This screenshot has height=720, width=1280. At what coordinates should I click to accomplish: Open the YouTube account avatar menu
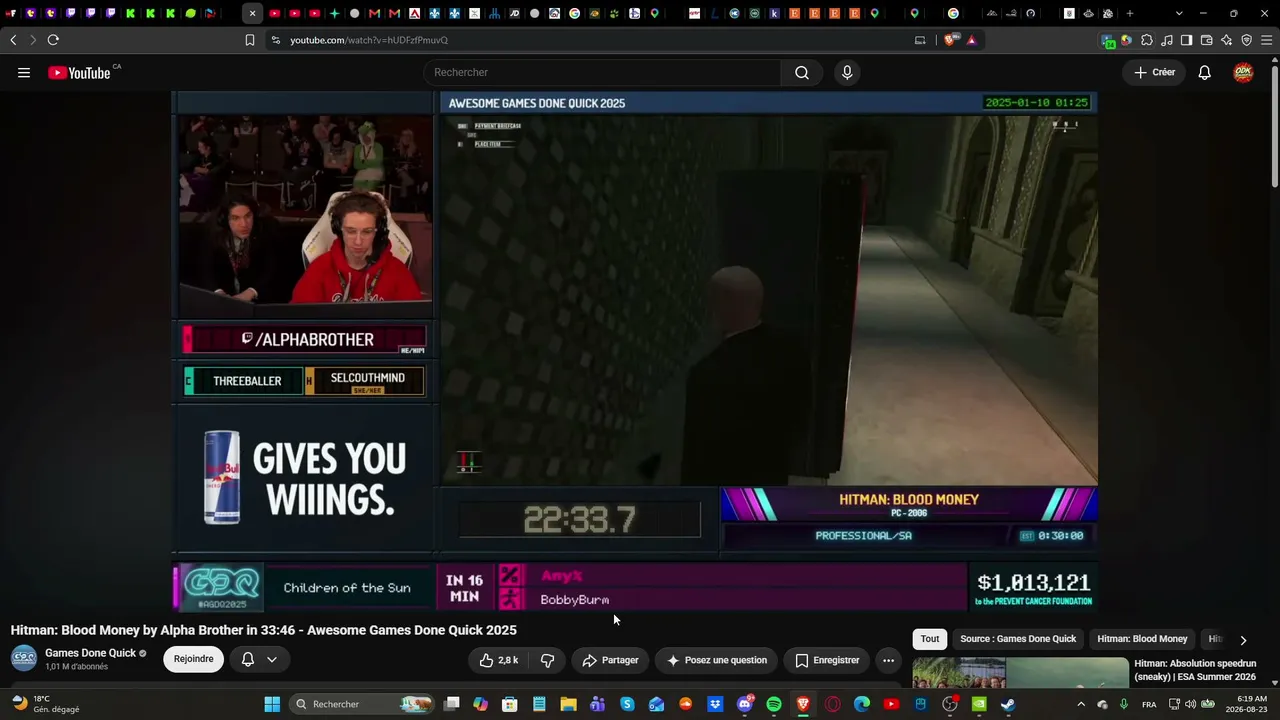point(1243,72)
